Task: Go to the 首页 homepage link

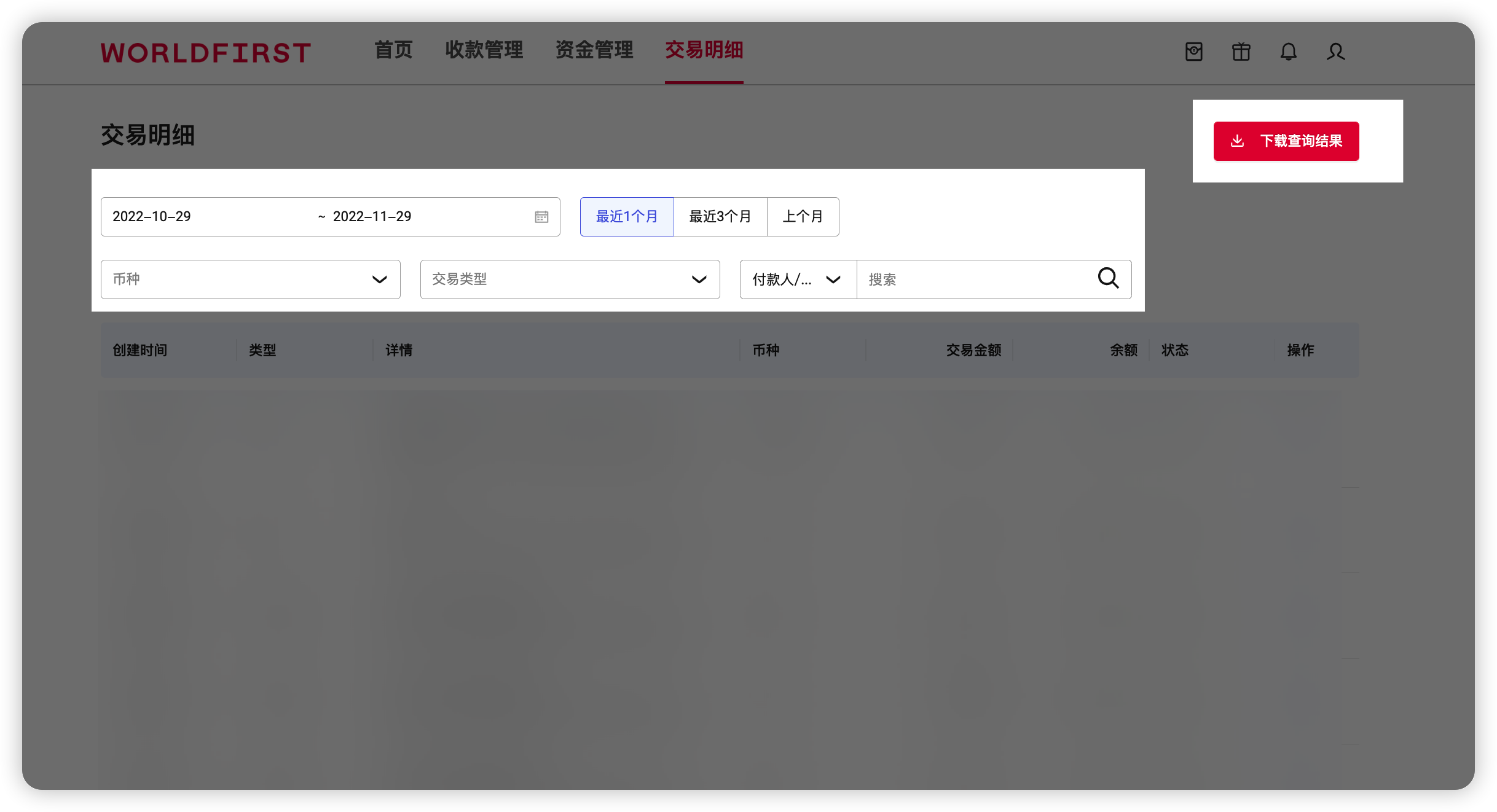Action: click(x=394, y=51)
